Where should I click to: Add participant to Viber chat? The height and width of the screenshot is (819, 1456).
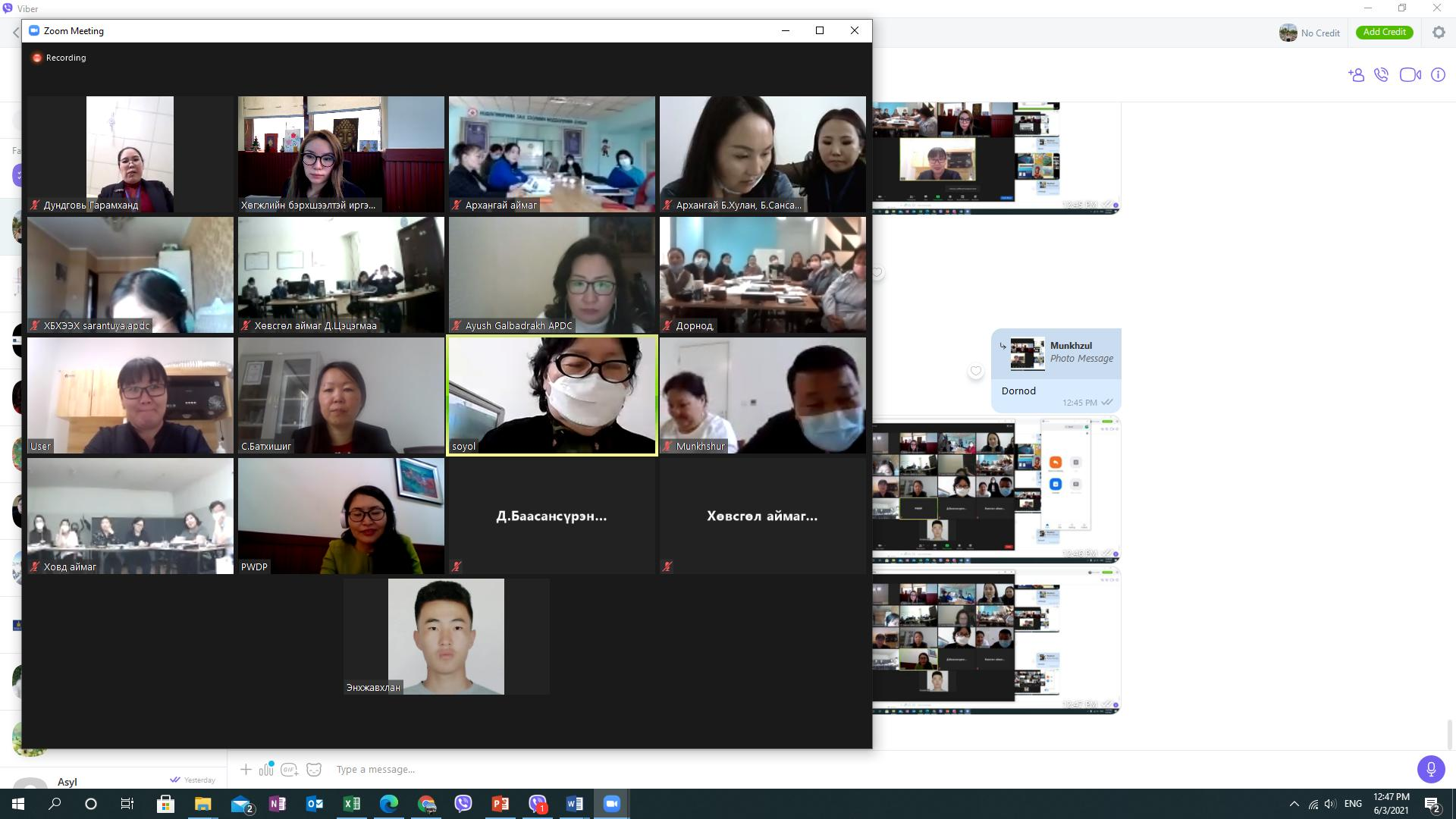[x=1356, y=74]
